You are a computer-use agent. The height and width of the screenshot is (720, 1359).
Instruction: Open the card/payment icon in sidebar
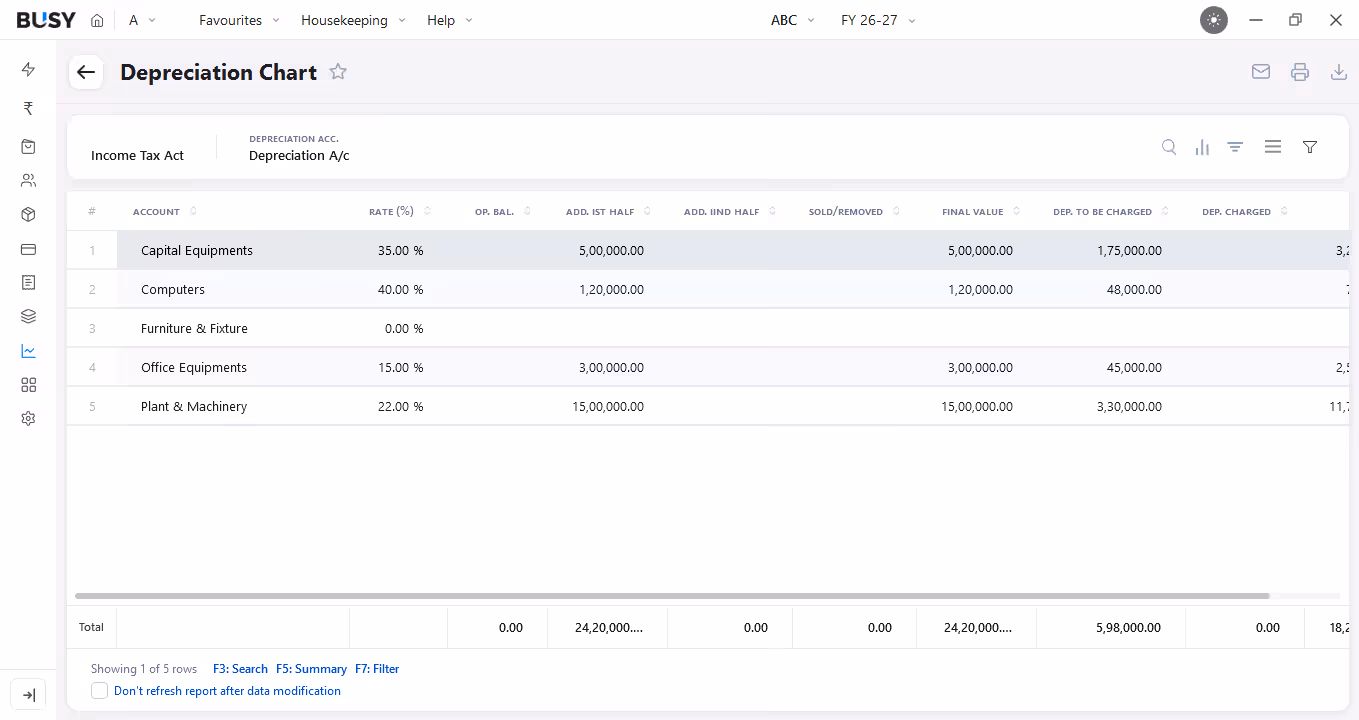point(28,249)
